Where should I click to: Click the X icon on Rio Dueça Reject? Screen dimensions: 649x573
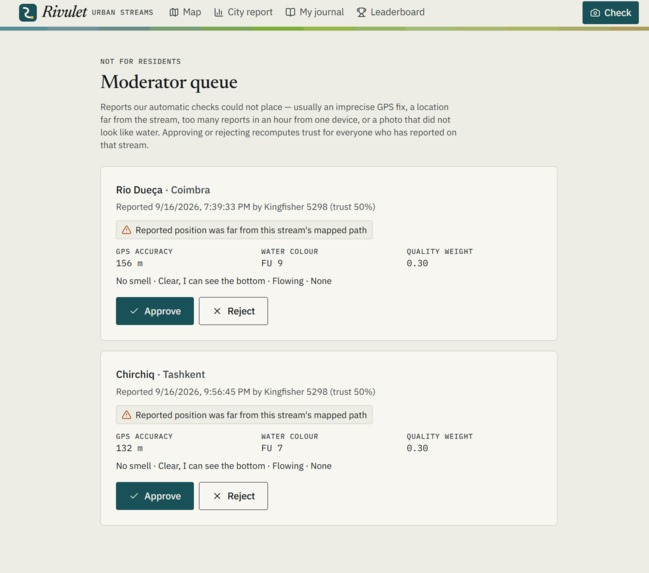217,311
